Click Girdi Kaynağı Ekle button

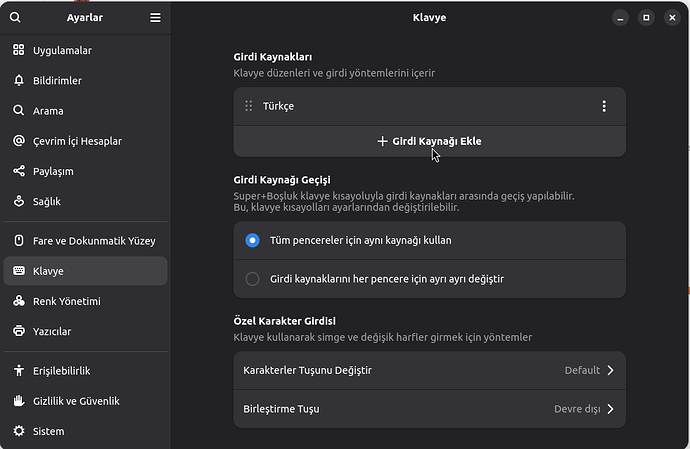(429, 142)
